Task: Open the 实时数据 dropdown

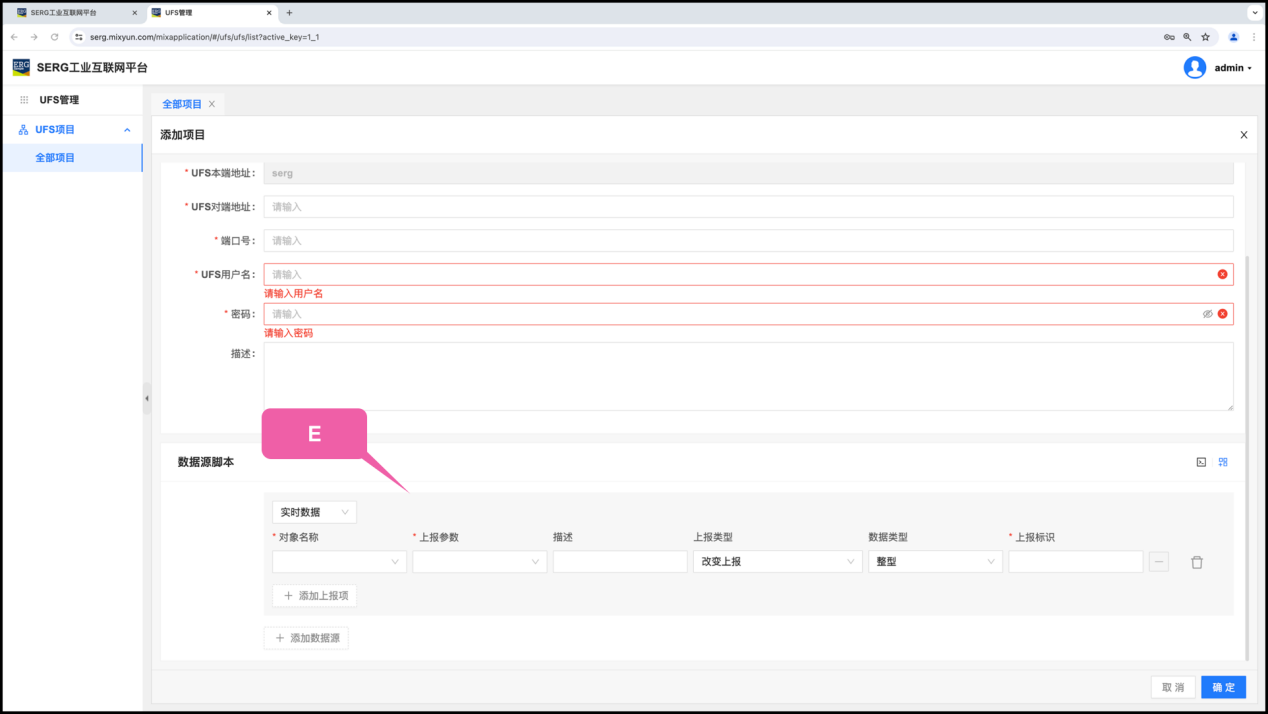Action: pyautogui.click(x=314, y=512)
